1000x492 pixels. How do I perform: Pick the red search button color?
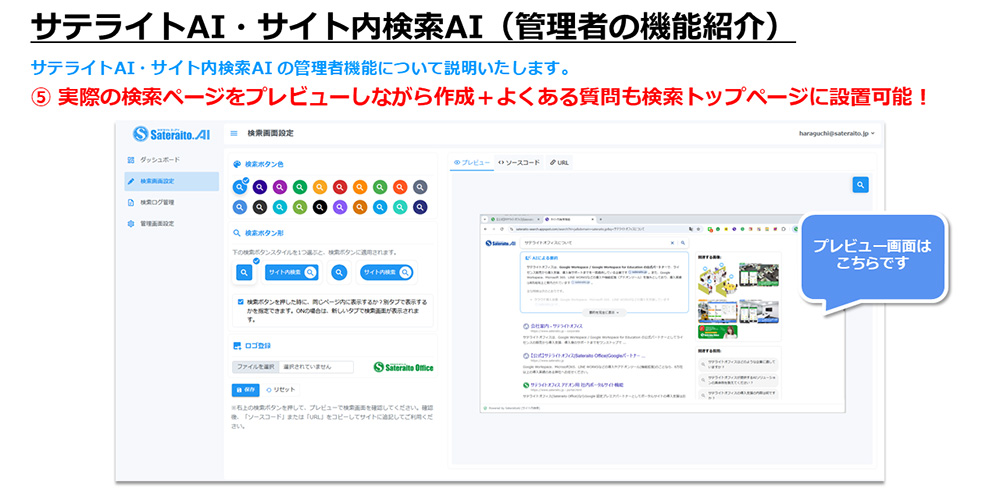(x=339, y=187)
